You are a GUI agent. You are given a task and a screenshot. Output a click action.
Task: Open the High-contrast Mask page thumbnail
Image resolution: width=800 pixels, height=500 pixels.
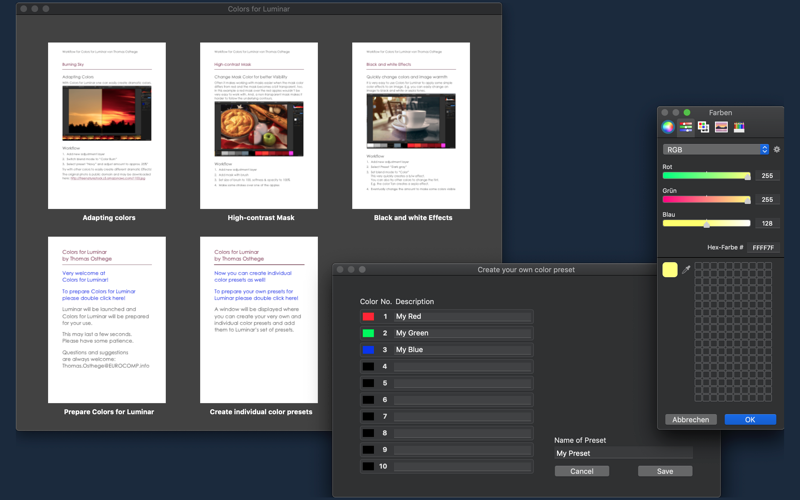[259, 126]
